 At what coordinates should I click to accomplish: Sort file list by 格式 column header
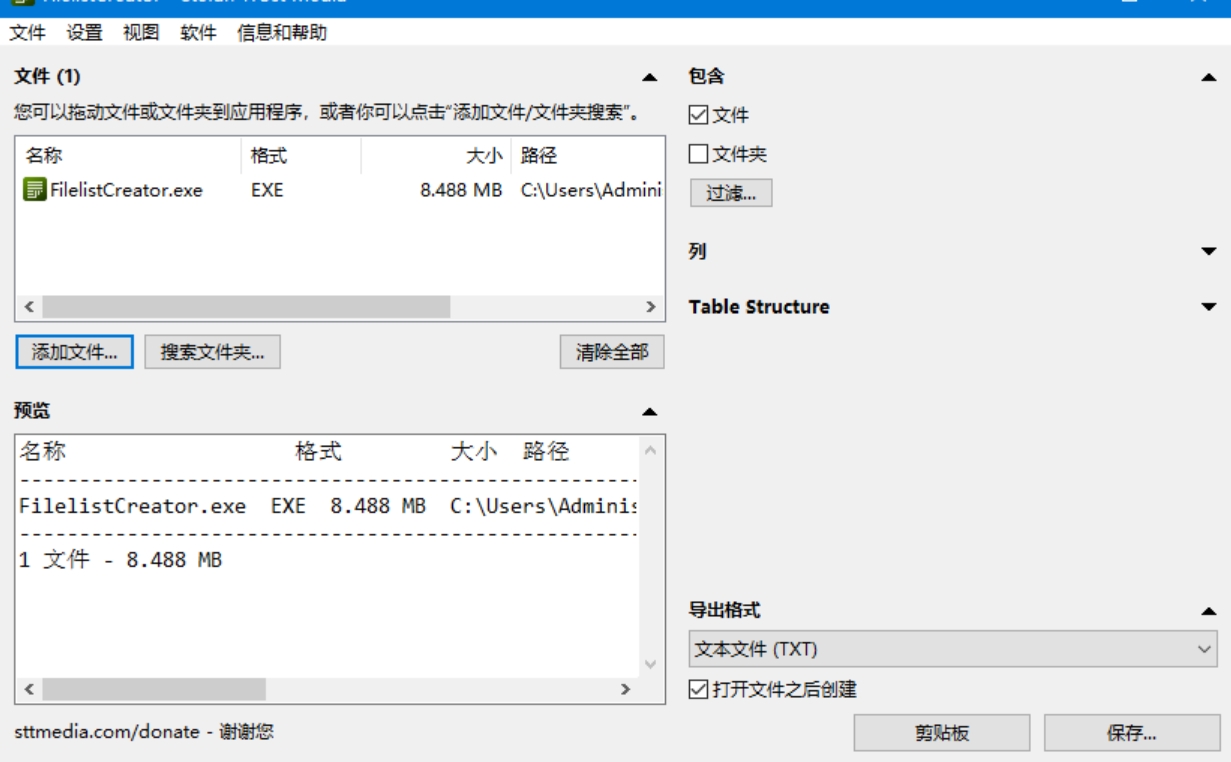(x=301, y=156)
